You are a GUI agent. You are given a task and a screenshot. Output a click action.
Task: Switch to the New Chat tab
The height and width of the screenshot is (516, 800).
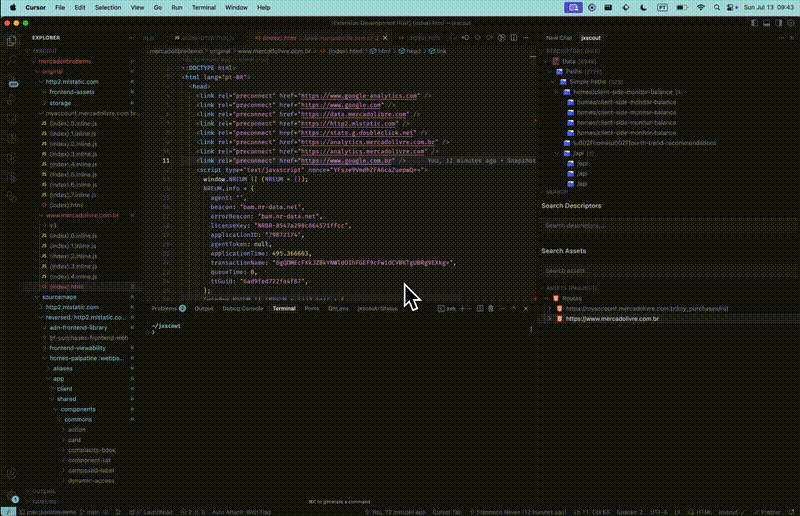point(559,38)
